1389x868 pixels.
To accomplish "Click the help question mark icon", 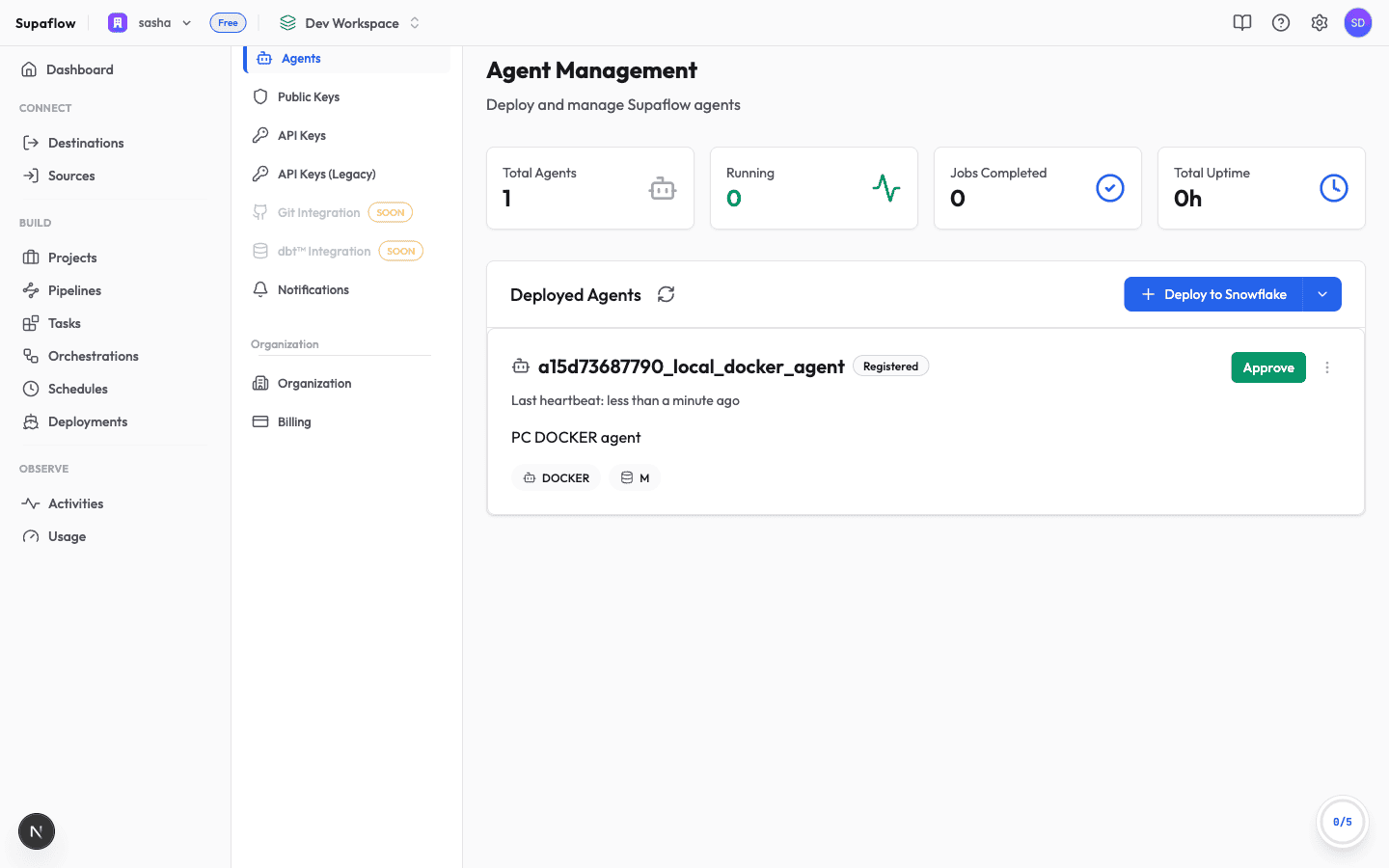I will tap(1281, 23).
